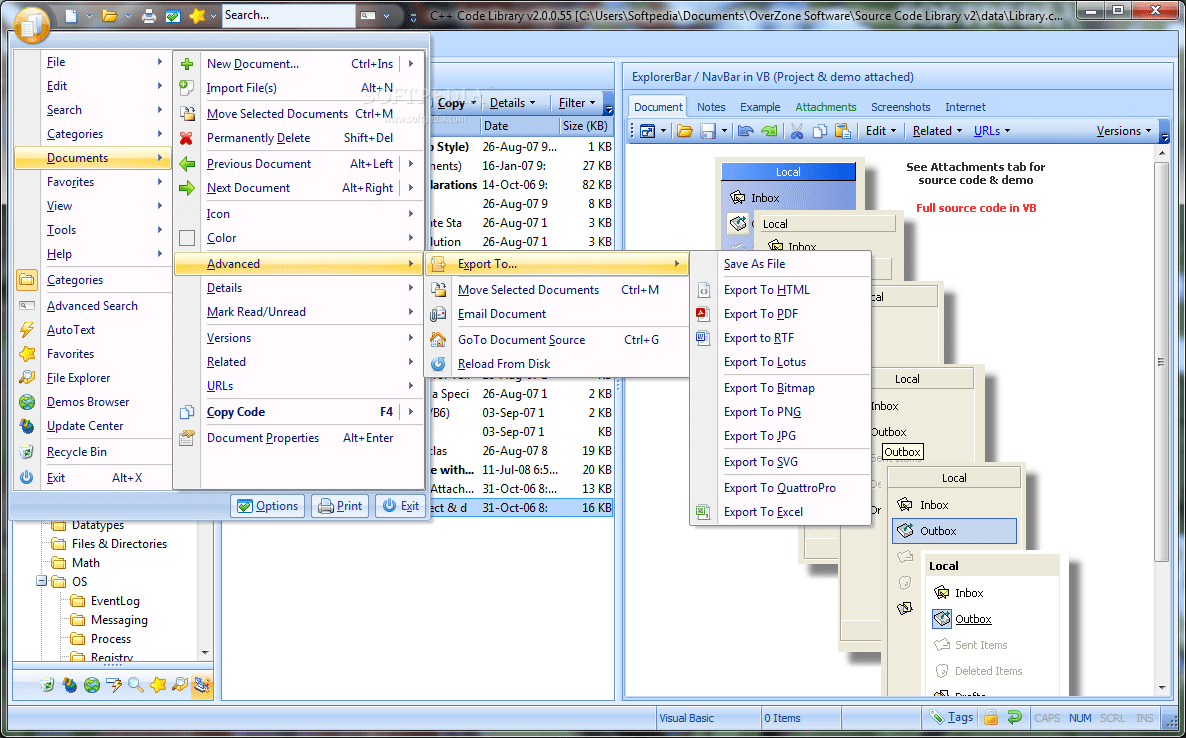1186x738 pixels.
Task: Open the Versions dropdown on the Document toolbar
Action: pyautogui.click(x=1122, y=130)
